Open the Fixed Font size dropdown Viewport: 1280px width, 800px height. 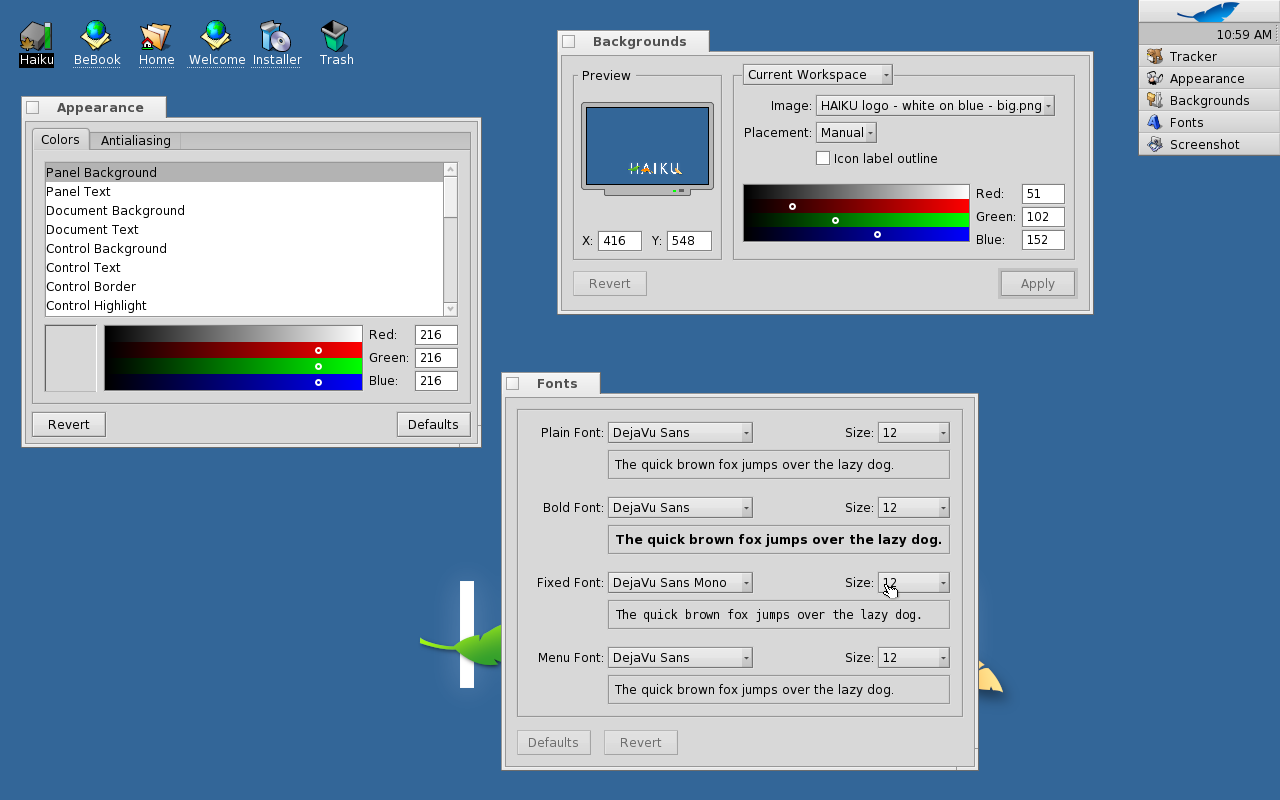pos(913,583)
